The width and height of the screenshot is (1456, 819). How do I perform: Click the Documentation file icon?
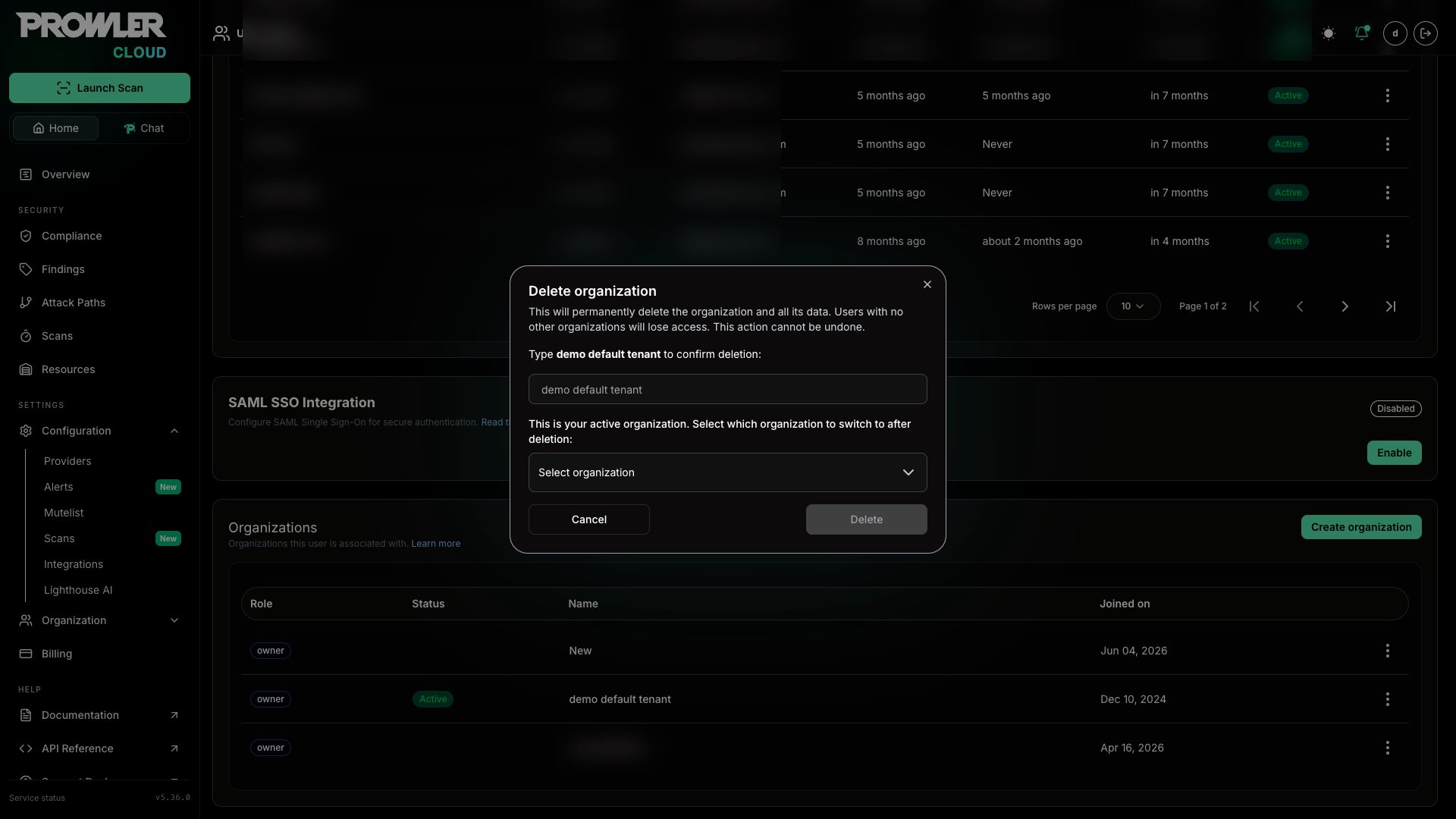pyautogui.click(x=26, y=715)
